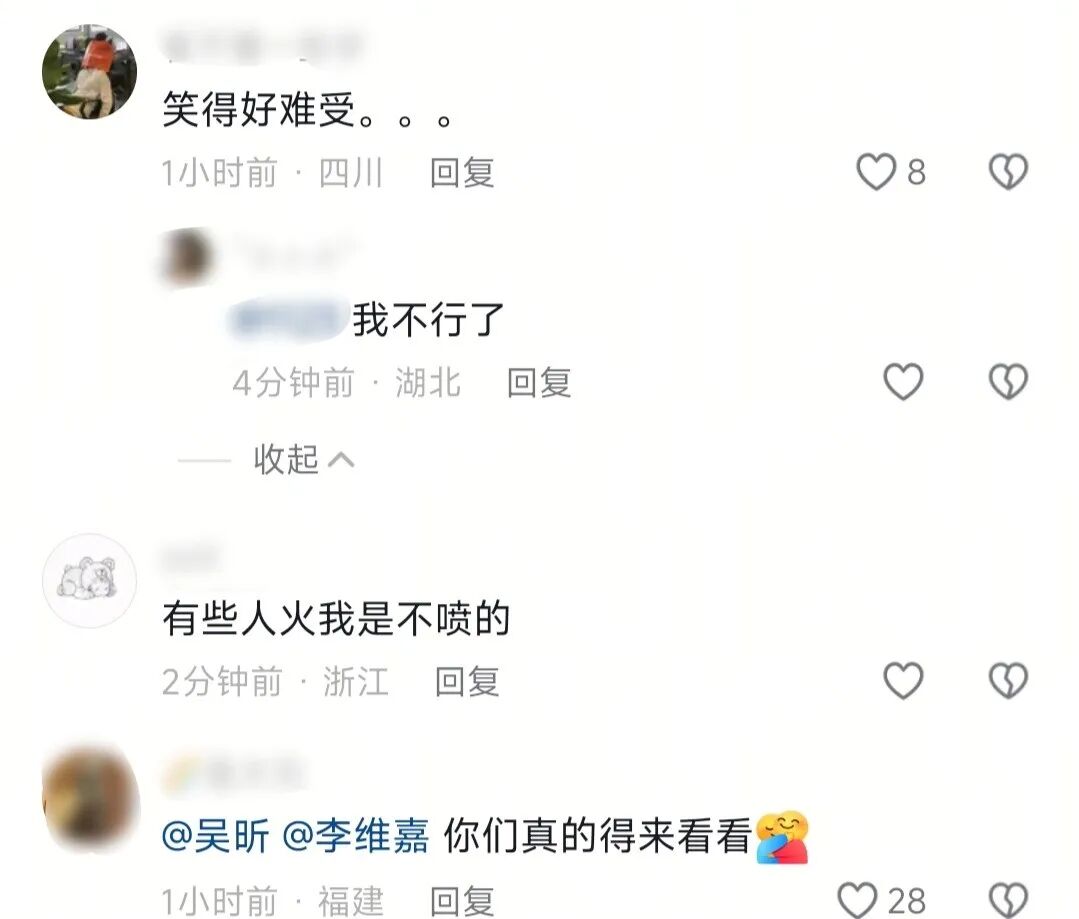
Task: Reply to the Sichuan comment via 回复
Action: click(462, 172)
